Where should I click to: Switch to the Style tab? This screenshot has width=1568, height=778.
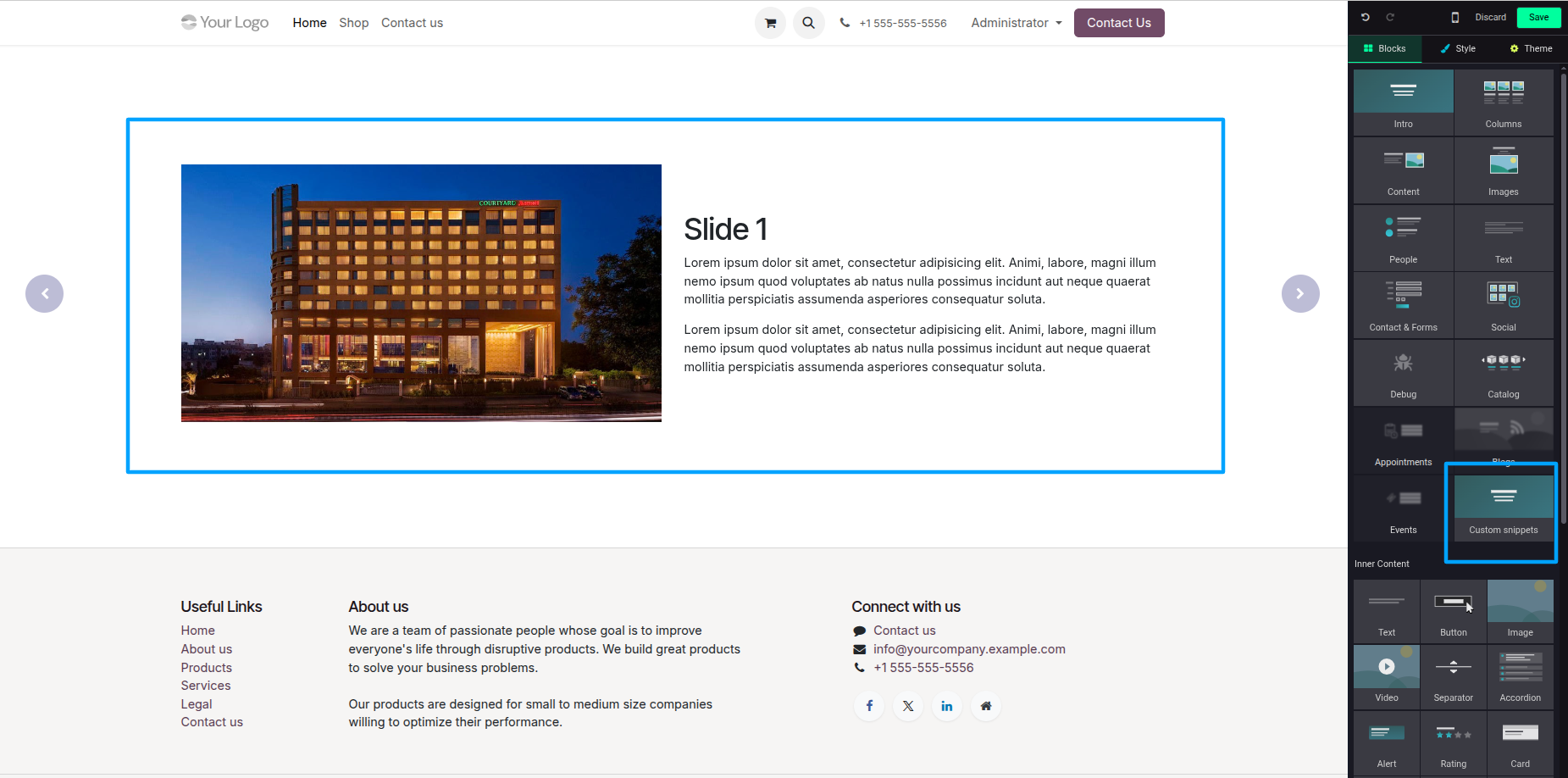[1458, 48]
